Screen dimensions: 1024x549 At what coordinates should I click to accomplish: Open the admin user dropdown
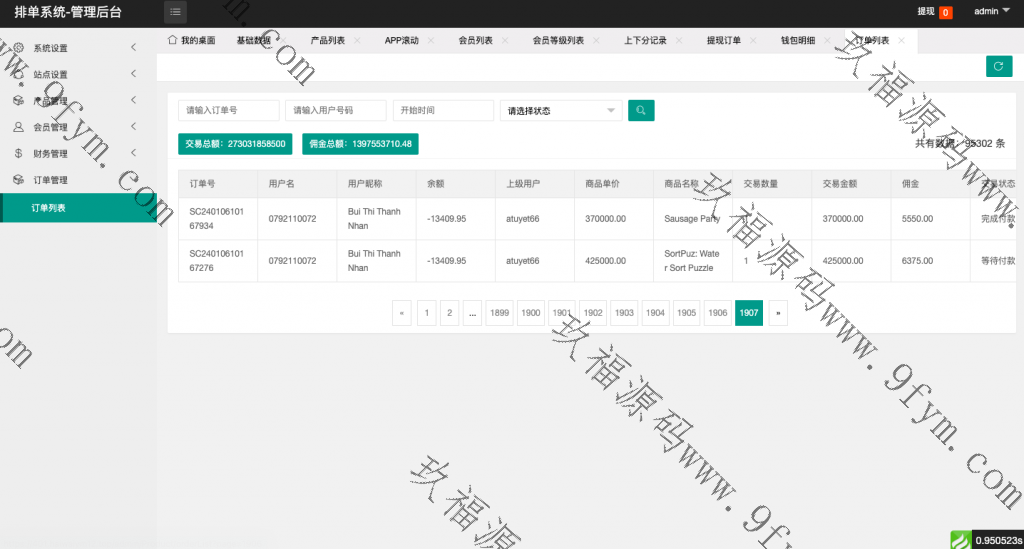point(991,12)
